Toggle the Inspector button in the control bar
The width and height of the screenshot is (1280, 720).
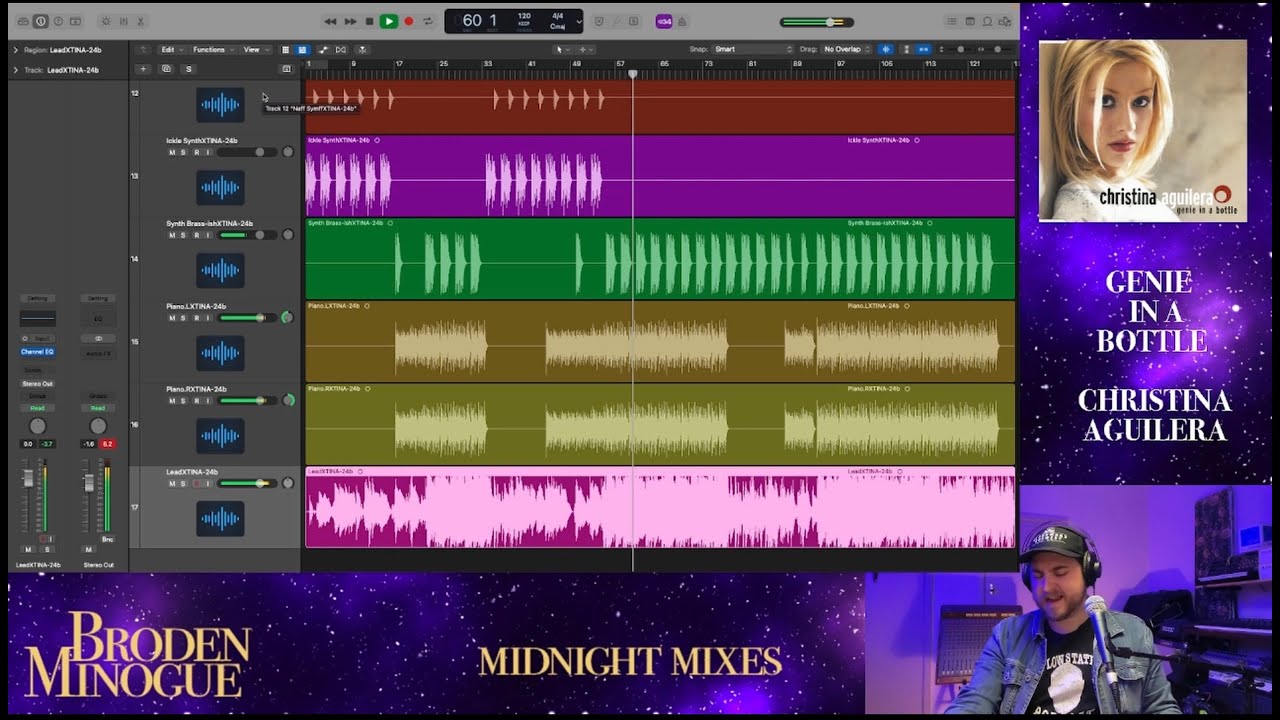[x=41, y=21]
